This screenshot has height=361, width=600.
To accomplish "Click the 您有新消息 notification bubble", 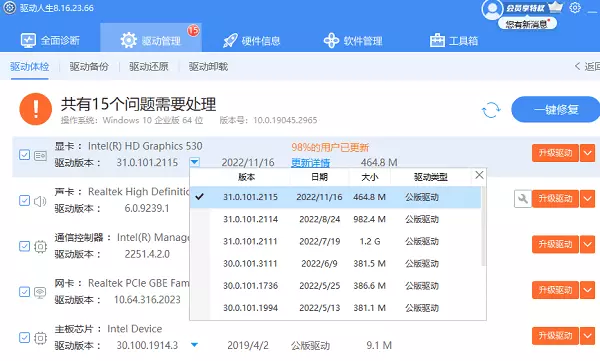I will (527, 24).
